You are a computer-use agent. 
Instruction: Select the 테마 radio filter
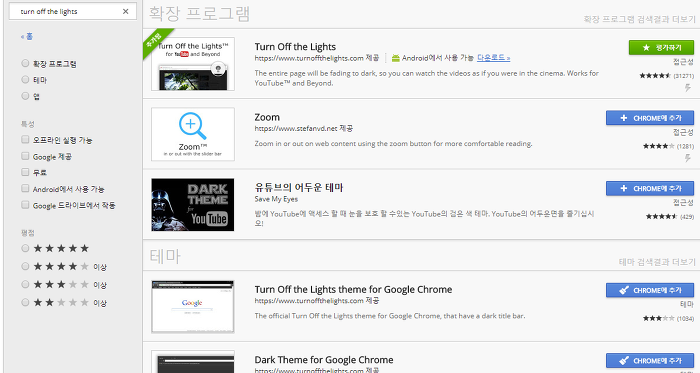pos(25,79)
